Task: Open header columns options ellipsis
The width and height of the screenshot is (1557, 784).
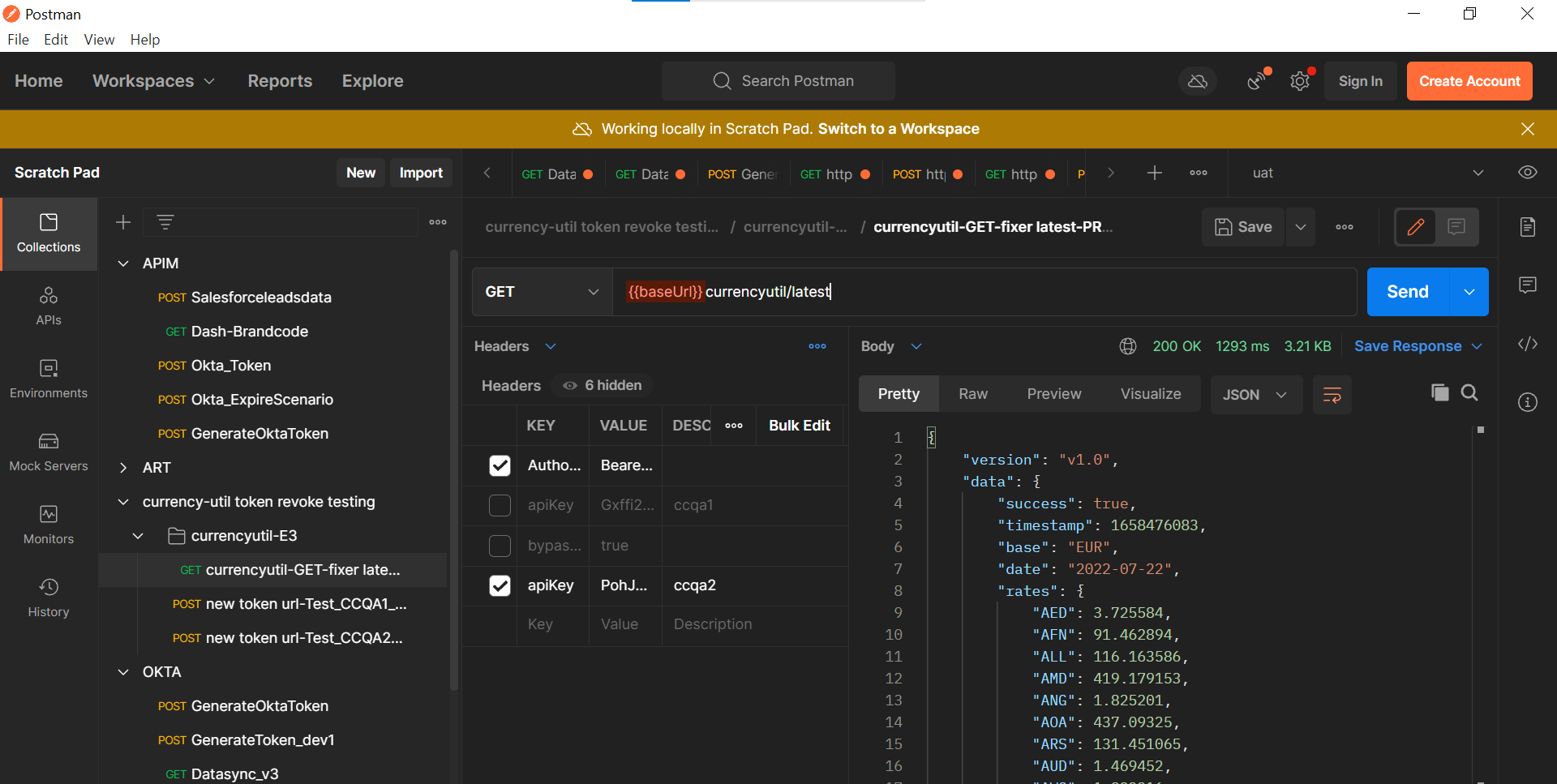Action: click(x=734, y=426)
